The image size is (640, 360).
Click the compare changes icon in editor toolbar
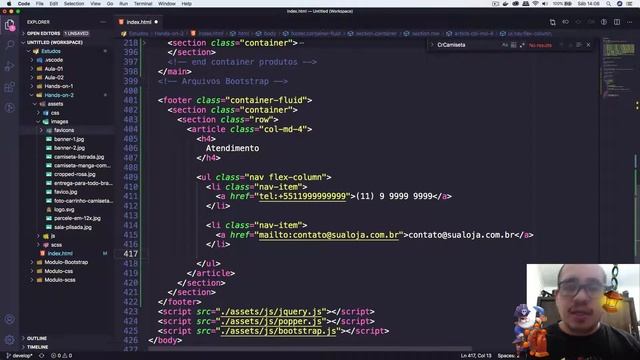552,22
